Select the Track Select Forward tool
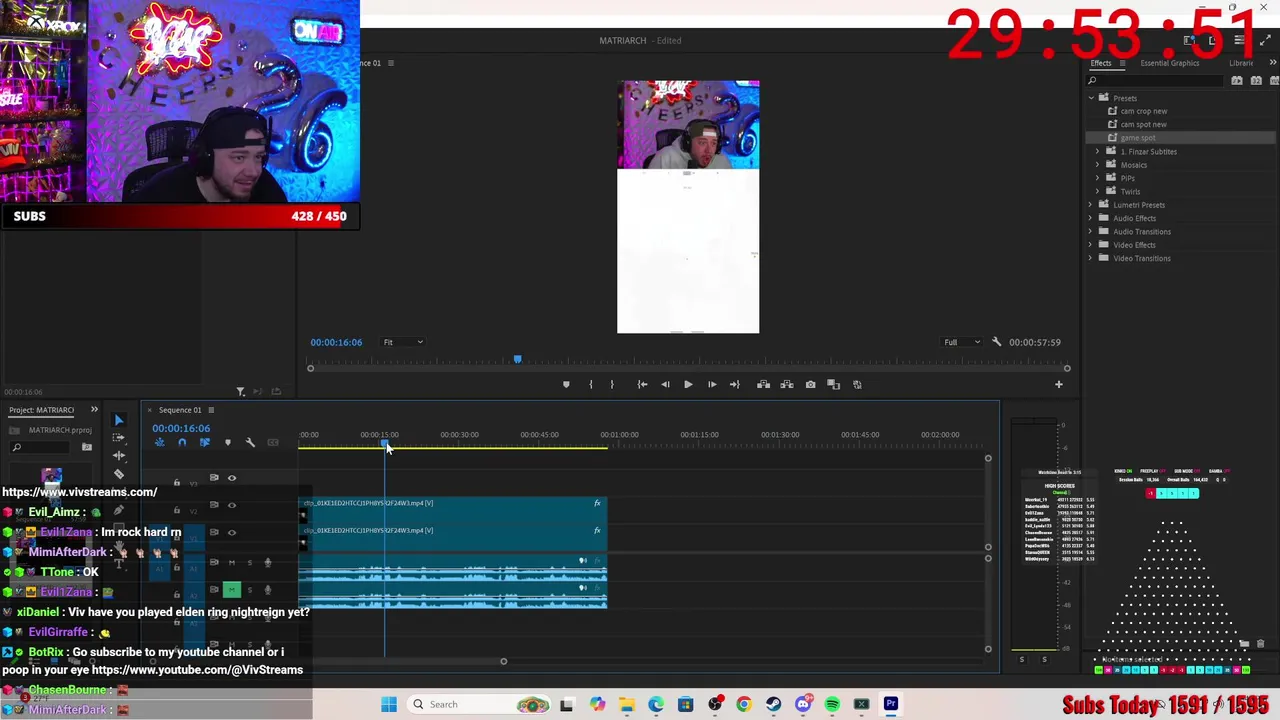 [119, 438]
